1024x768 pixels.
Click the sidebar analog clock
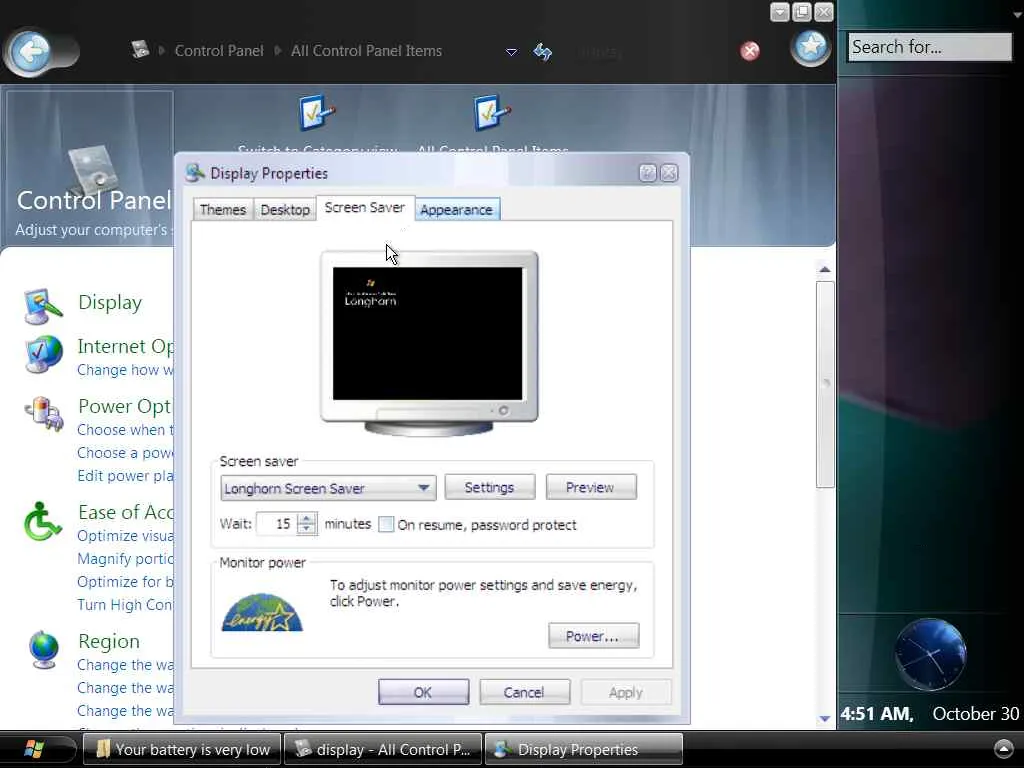pyautogui.click(x=929, y=654)
